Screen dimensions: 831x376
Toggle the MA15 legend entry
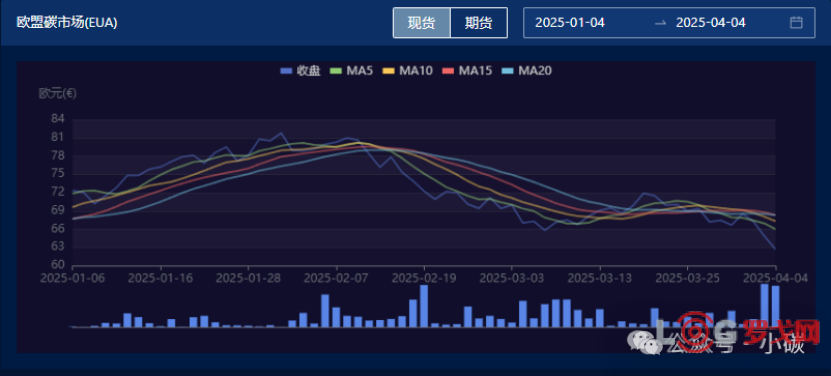(466, 71)
